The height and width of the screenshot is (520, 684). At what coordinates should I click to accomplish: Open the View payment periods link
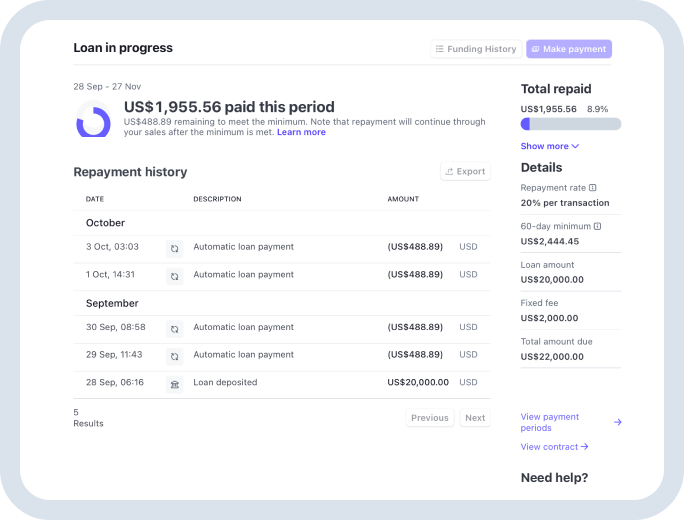[x=550, y=422]
